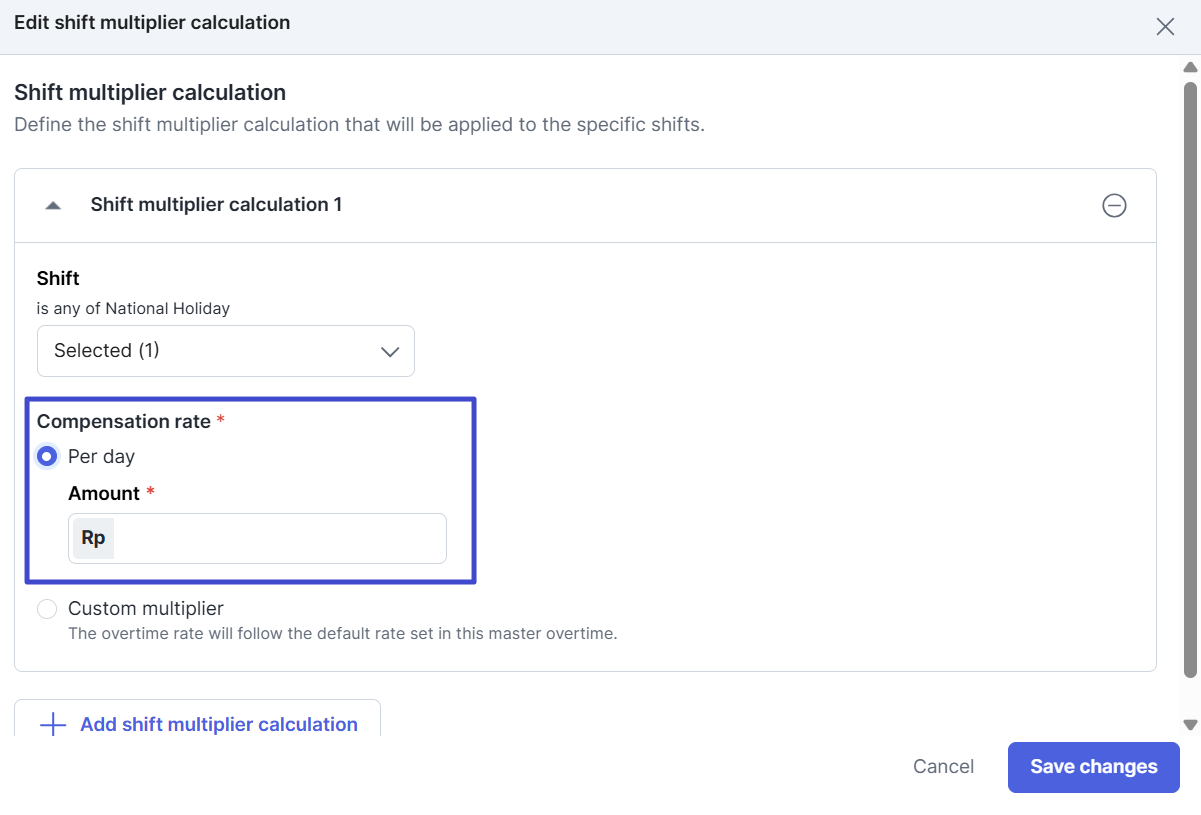Image resolution: width=1201 pixels, height=815 pixels.
Task: Click the 'Per day' option label
Action: (x=101, y=457)
